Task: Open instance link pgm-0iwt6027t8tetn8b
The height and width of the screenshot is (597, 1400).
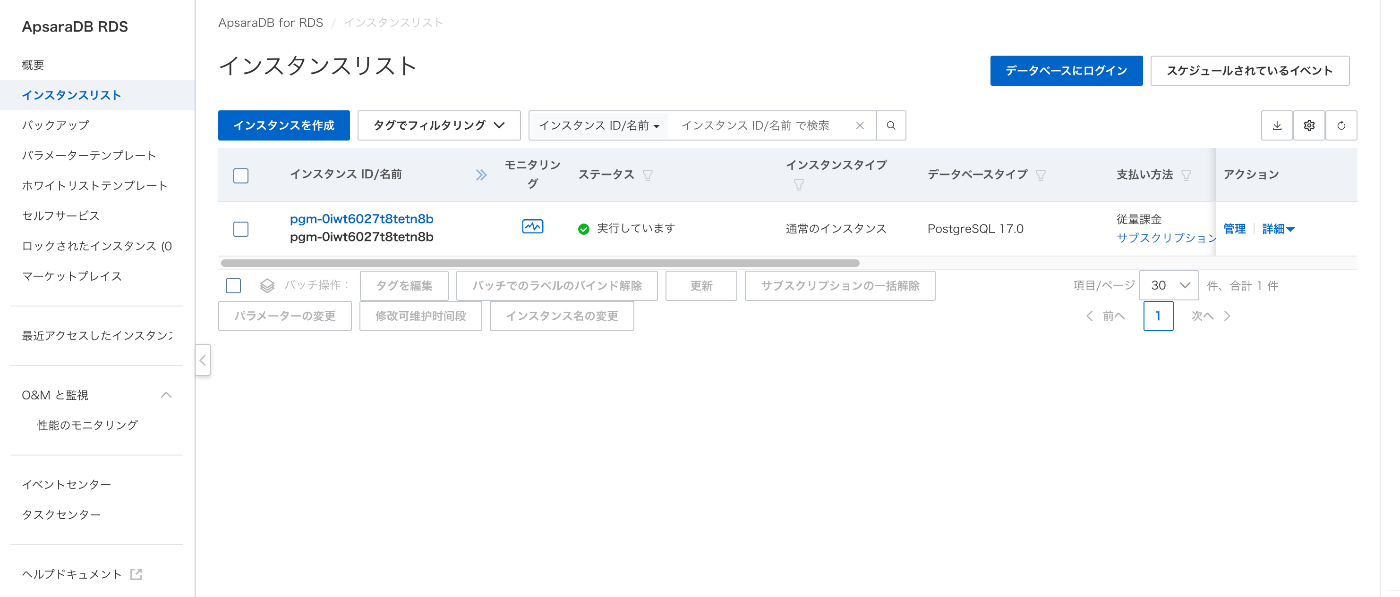Action: (x=361, y=219)
